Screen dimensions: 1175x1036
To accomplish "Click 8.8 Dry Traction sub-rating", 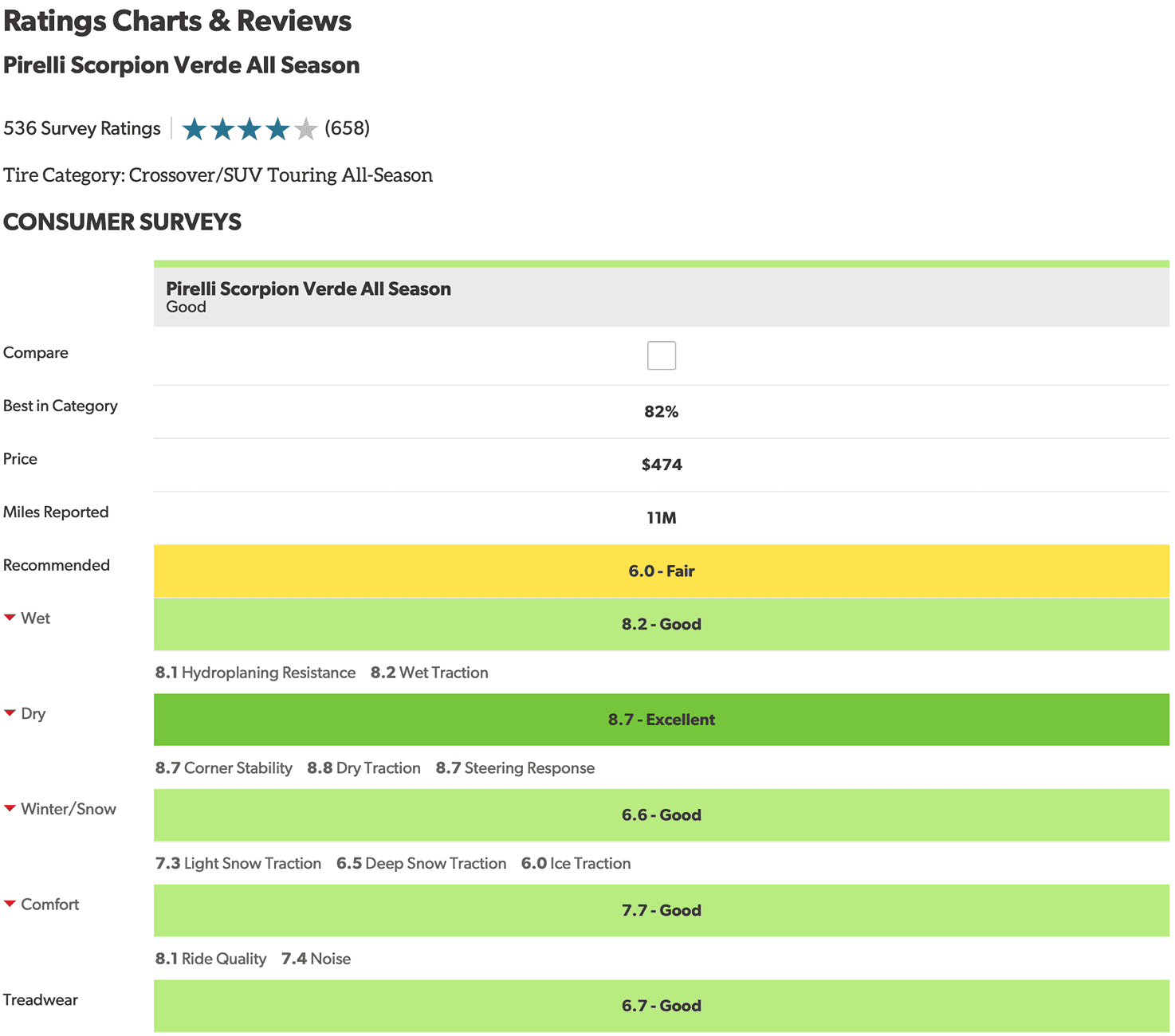I will 364,768.
